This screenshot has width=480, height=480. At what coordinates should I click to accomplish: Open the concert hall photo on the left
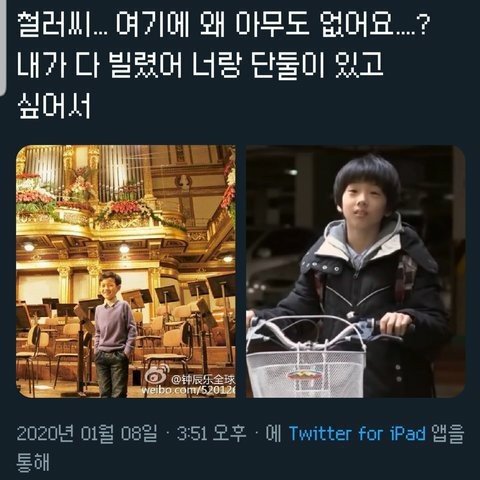126,271
